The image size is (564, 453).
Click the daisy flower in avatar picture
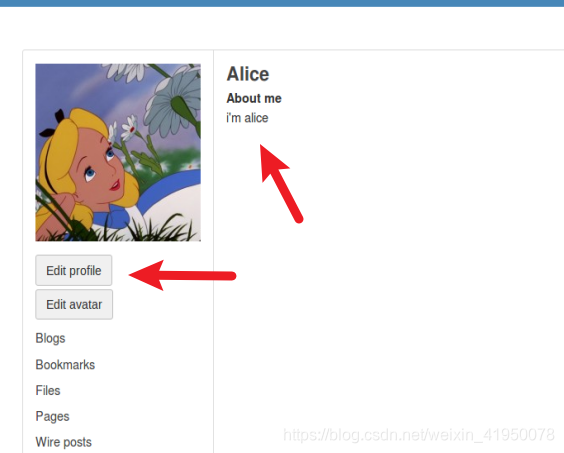point(173,97)
